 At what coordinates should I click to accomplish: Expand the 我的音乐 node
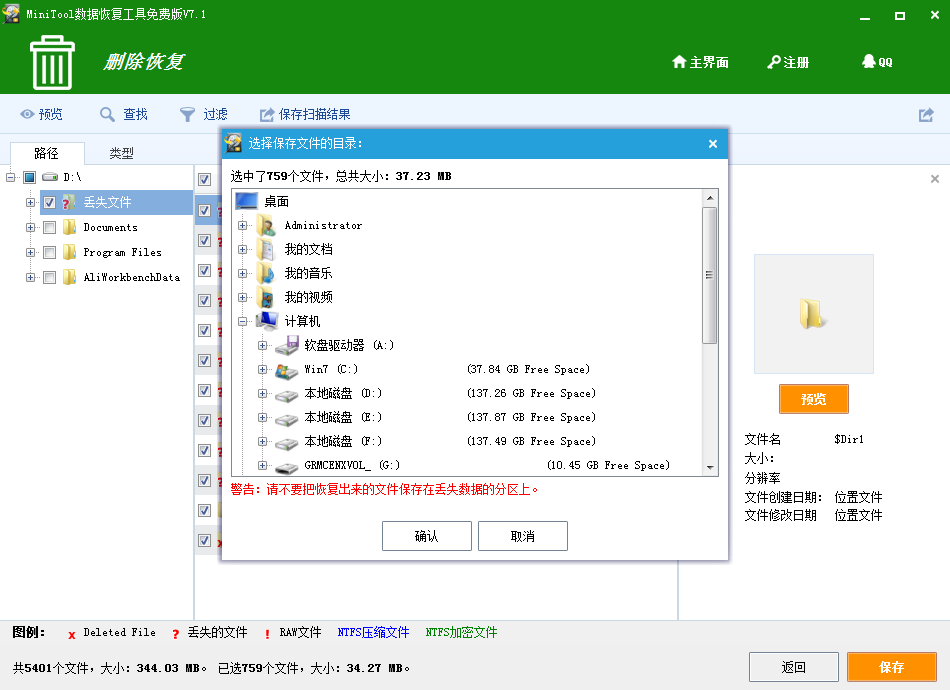tap(242, 273)
